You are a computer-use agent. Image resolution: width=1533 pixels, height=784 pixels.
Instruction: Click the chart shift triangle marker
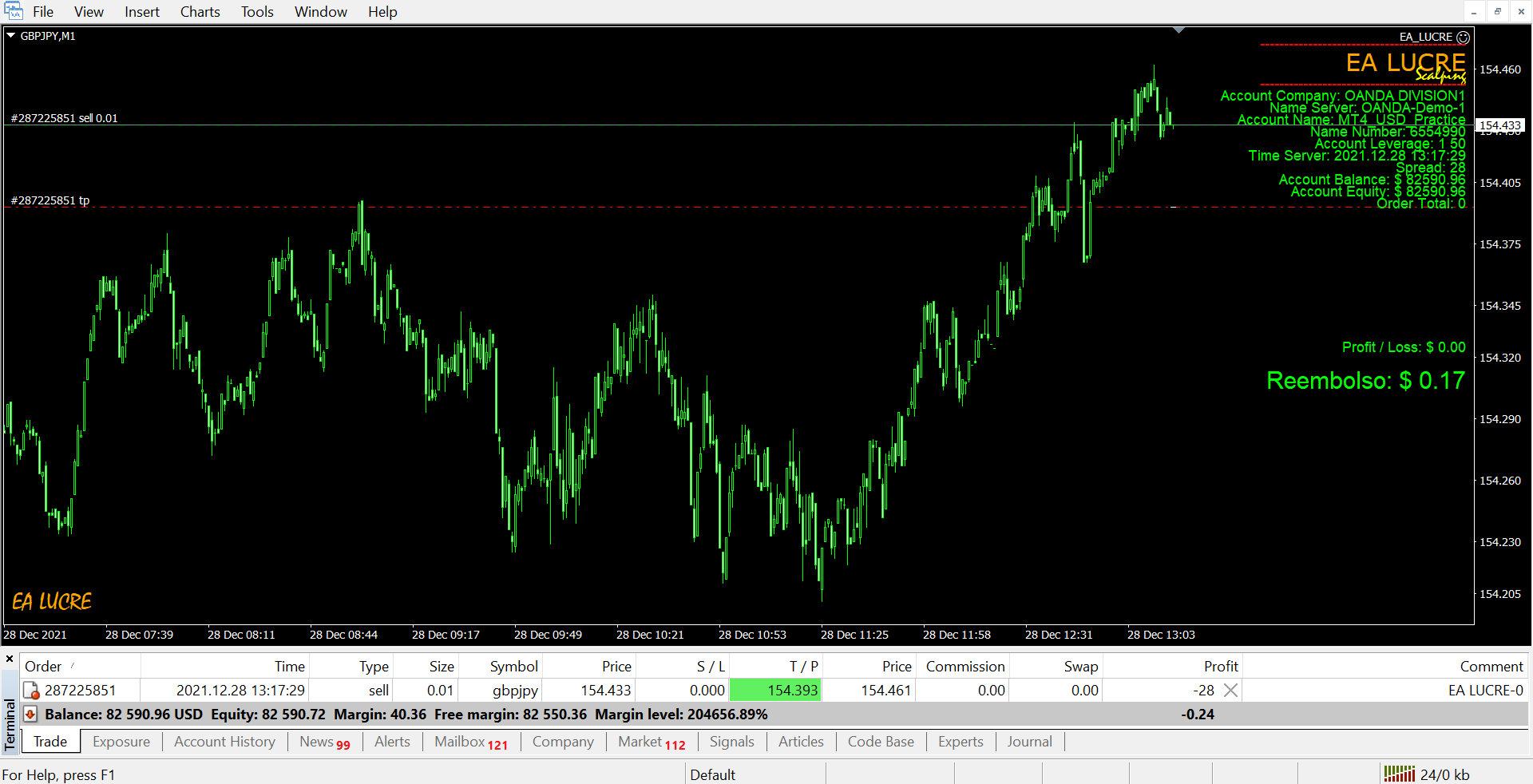point(1178,30)
